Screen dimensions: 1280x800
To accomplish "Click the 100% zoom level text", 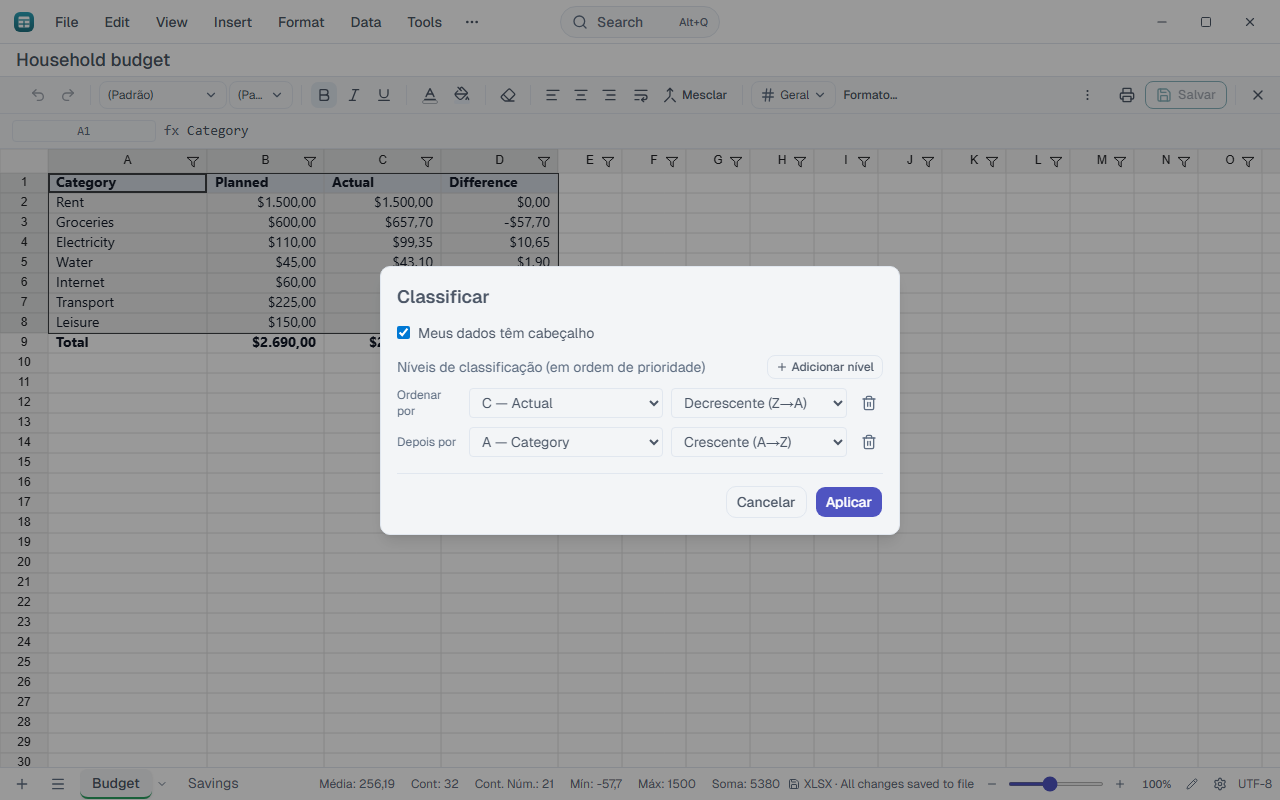I will [x=1157, y=784].
